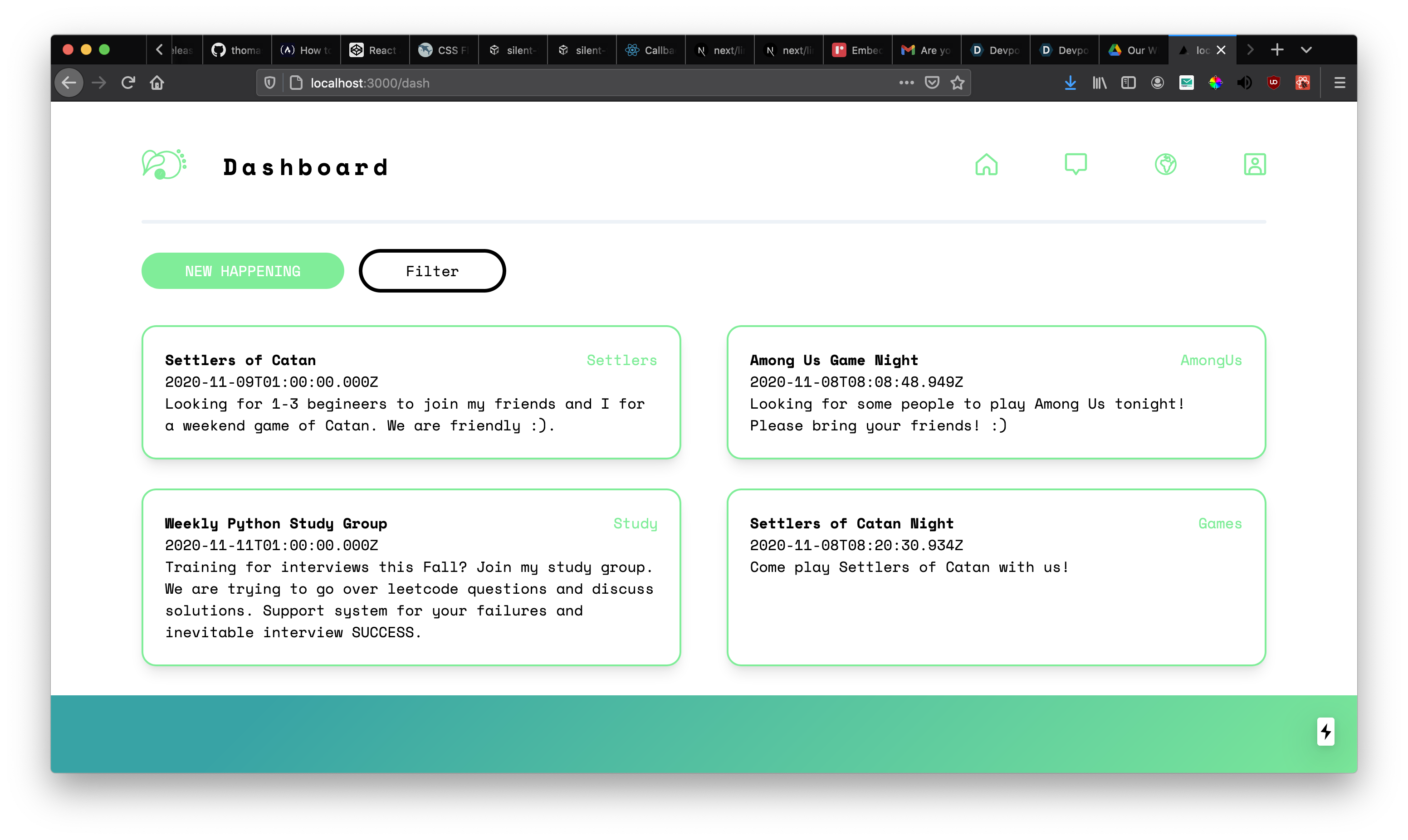The image size is (1408, 840).
Task: Click the NEW HAPPENING button
Action: [242, 271]
